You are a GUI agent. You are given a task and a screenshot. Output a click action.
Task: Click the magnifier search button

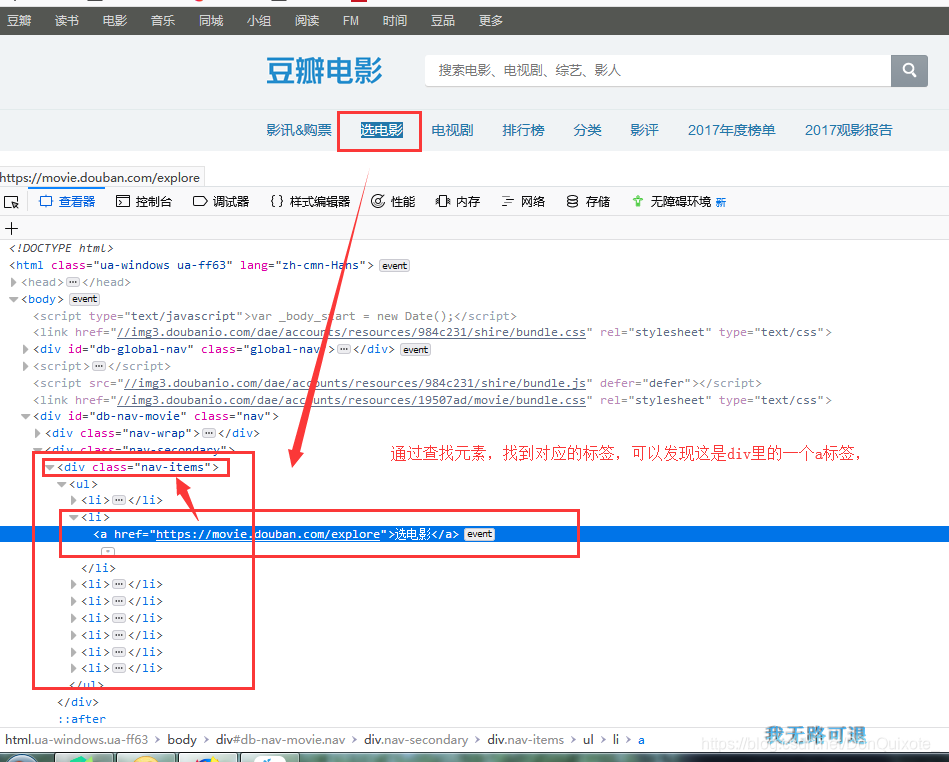909,70
